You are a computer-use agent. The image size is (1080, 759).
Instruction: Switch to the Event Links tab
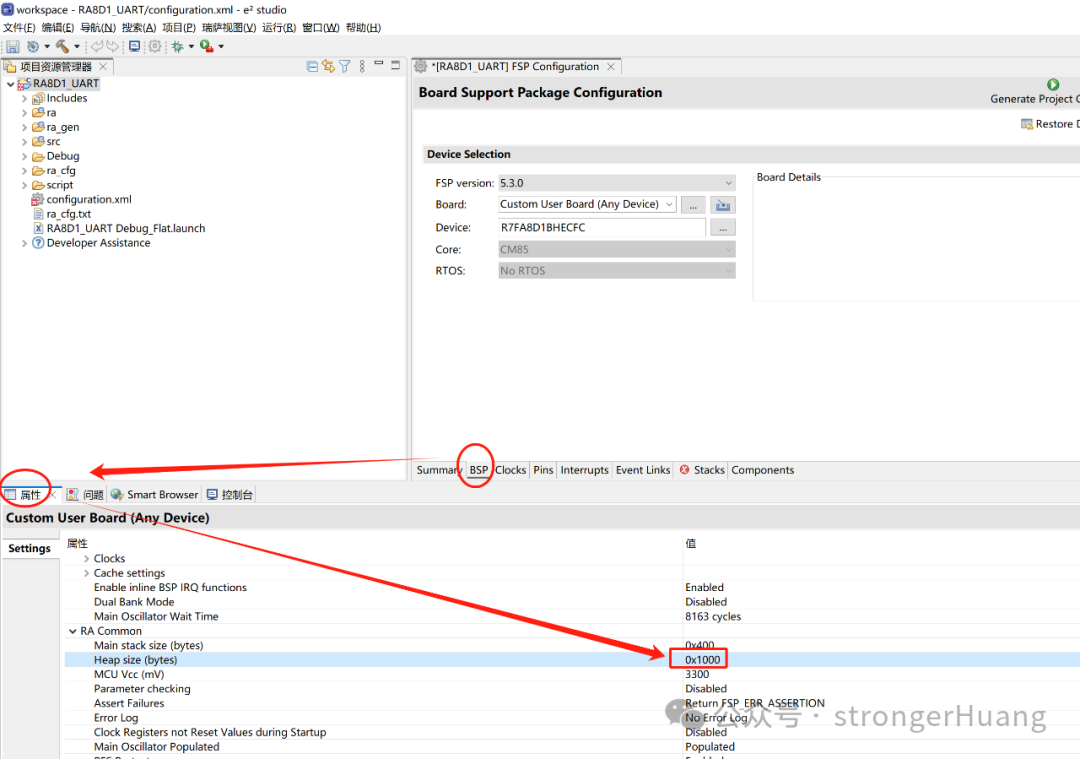point(643,470)
